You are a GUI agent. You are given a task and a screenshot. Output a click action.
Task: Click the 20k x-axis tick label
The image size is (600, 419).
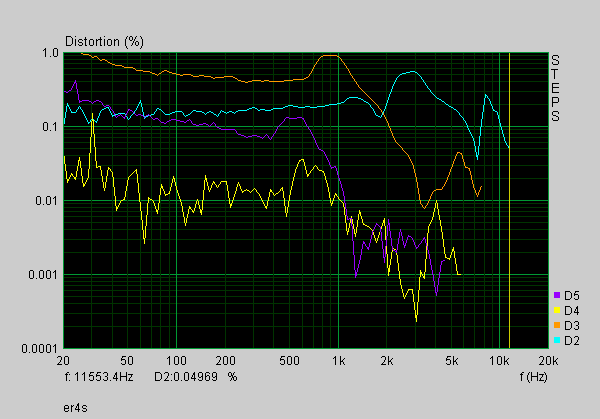tap(549, 361)
